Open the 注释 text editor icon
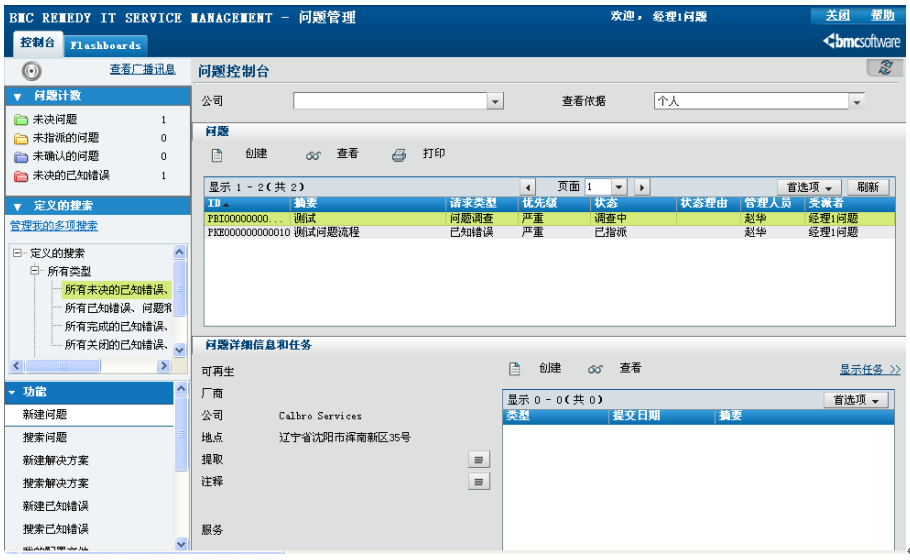 tap(479, 482)
